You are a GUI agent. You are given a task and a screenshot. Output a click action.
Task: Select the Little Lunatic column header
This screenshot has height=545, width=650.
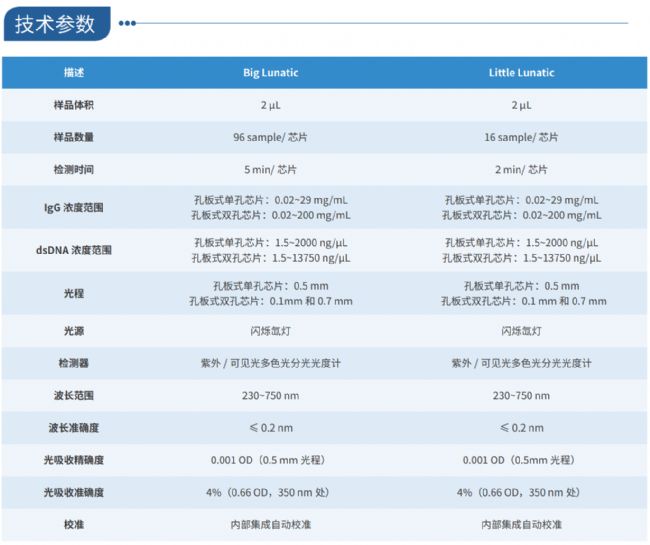tap(521, 73)
